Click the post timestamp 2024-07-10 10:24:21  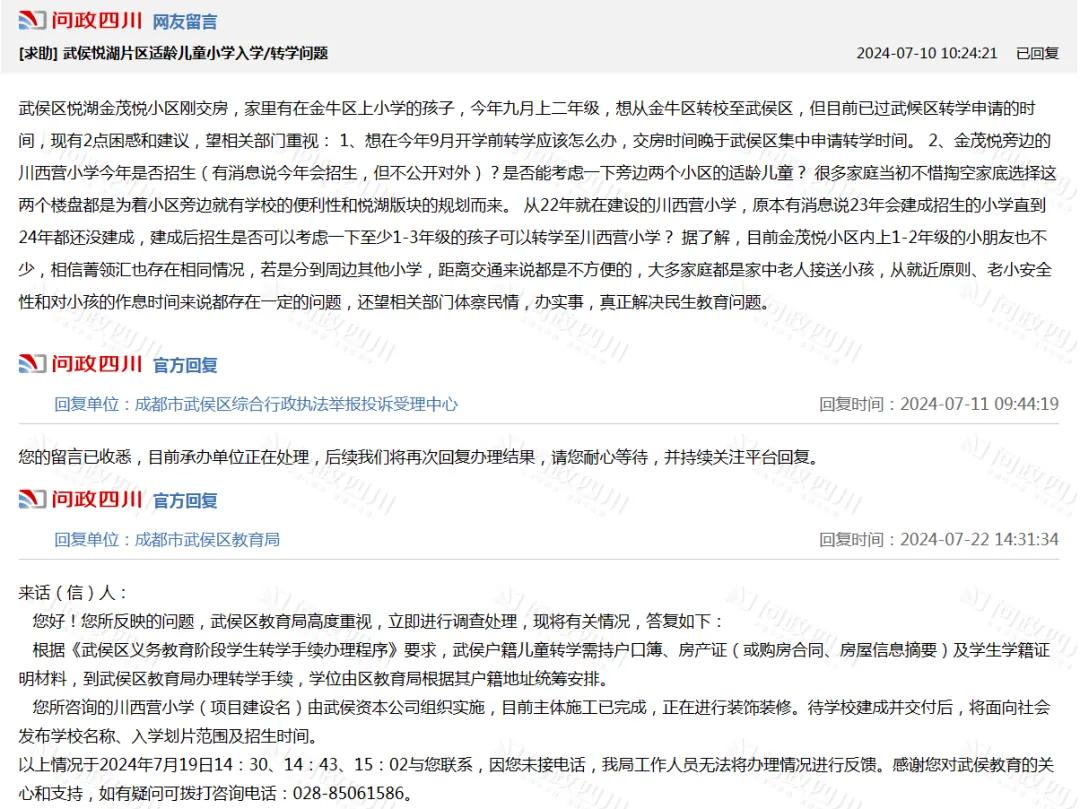926,53
